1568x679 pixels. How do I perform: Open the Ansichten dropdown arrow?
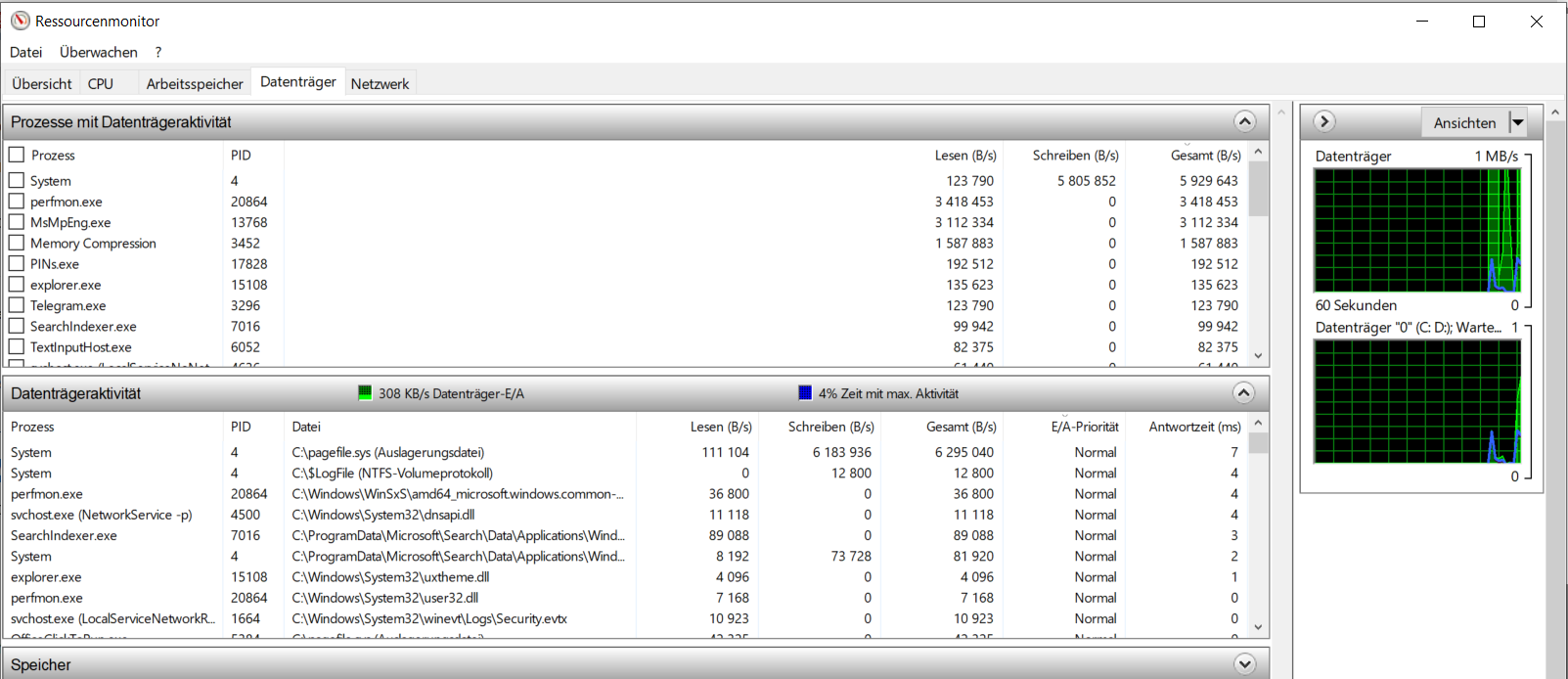(1517, 122)
